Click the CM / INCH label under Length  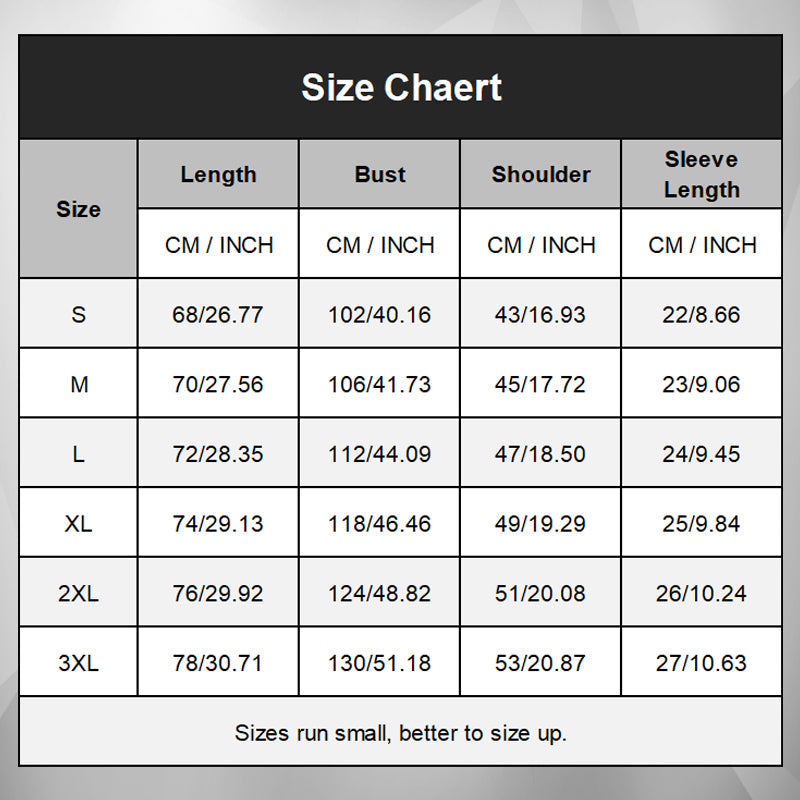pyautogui.click(x=218, y=245)
